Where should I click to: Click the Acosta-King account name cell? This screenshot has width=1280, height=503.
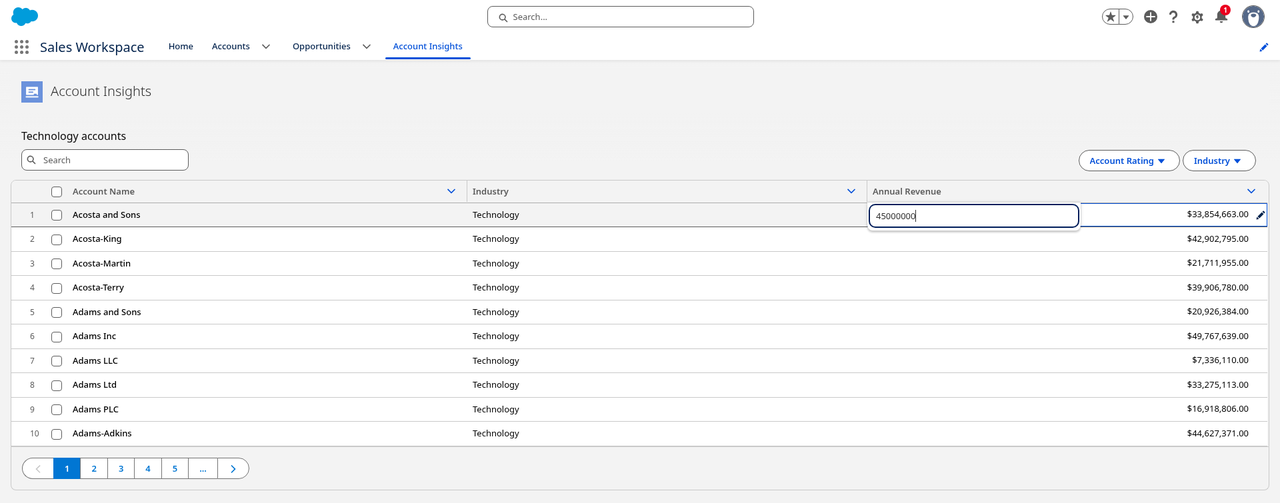(x=266, y=240)
